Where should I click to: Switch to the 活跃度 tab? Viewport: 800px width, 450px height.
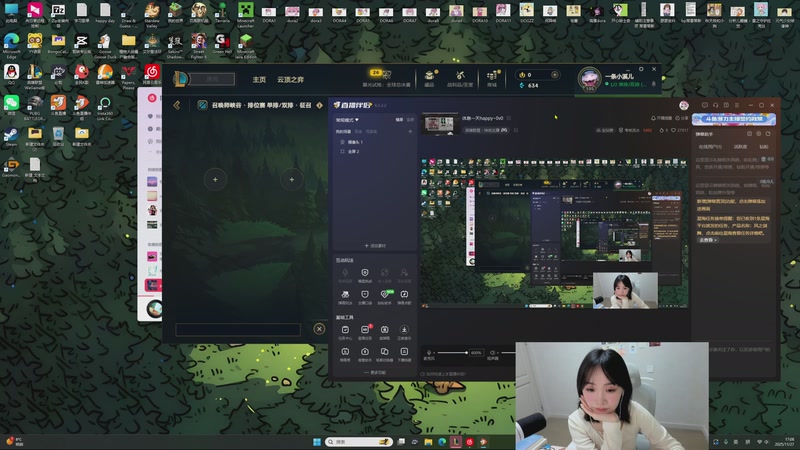(x=740, y=147)
